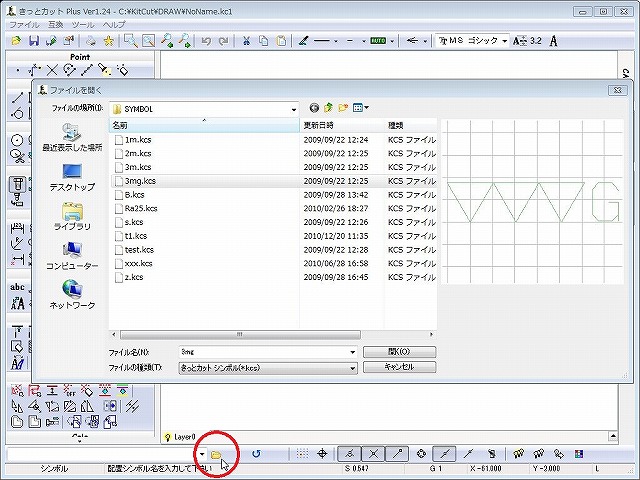Select the zoom window magnifier tool
The width and height of the screenshot is (640, 480).
131,40
